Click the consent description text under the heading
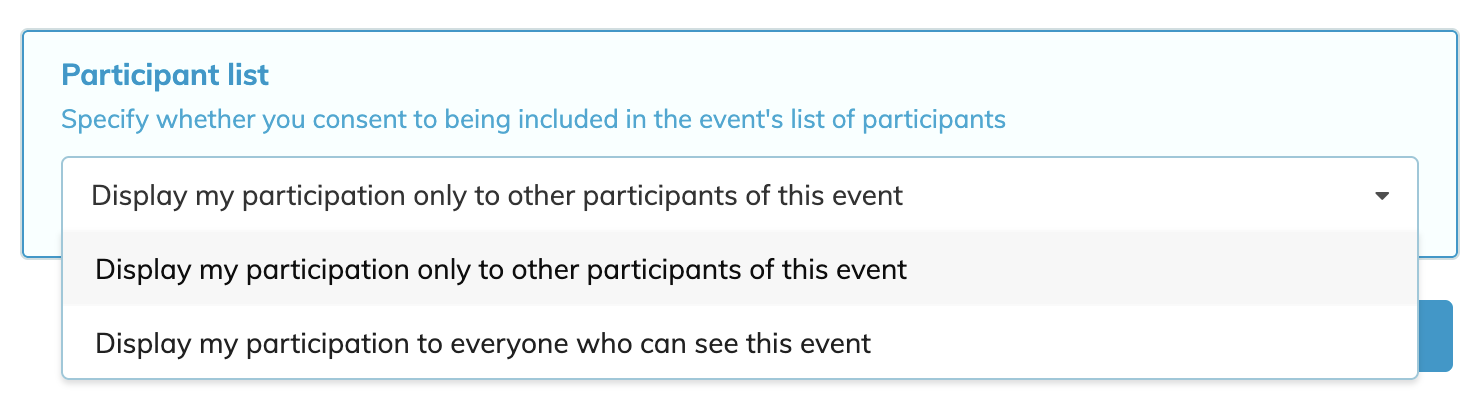 tap(533, 120)
